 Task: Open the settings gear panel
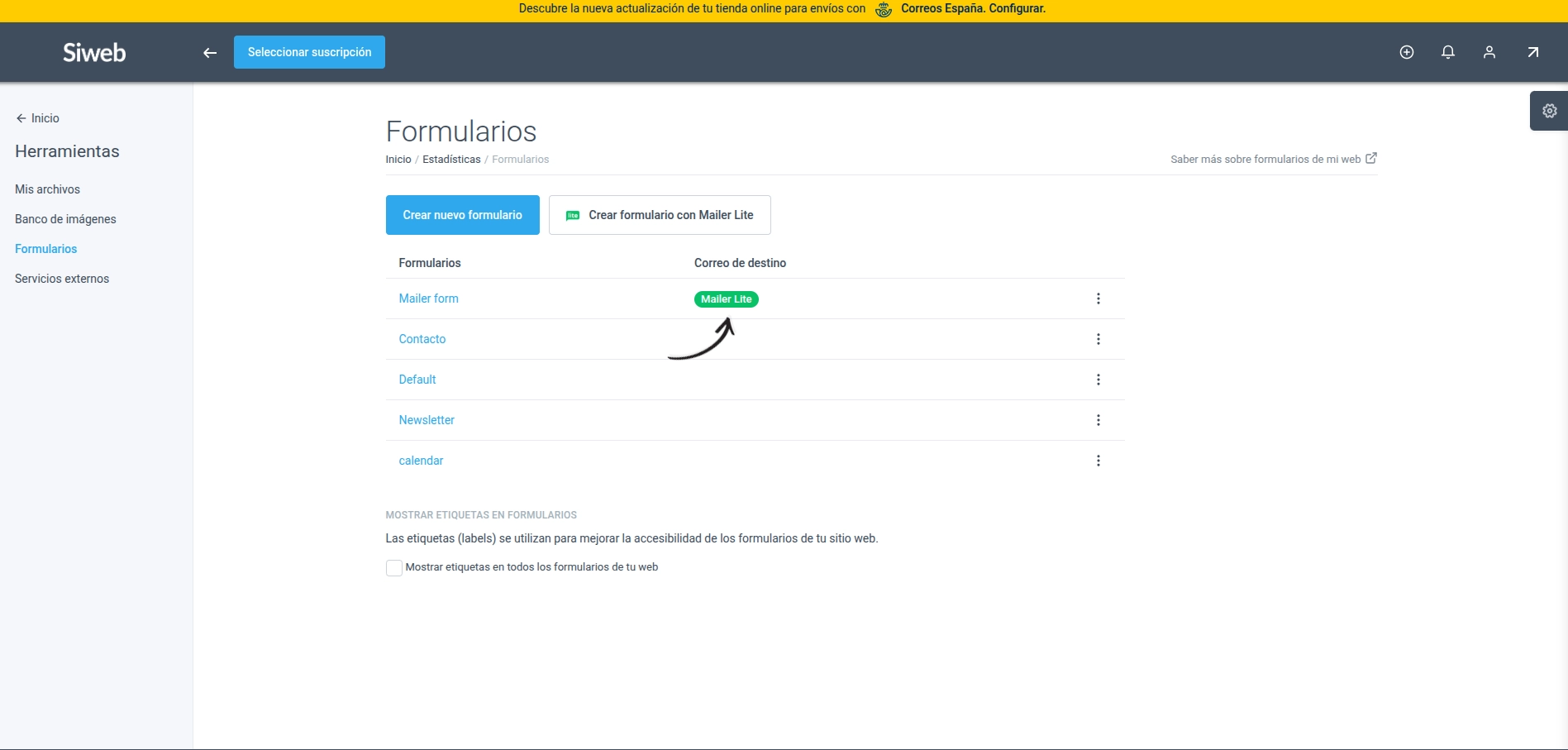(x=1549, y=110)
